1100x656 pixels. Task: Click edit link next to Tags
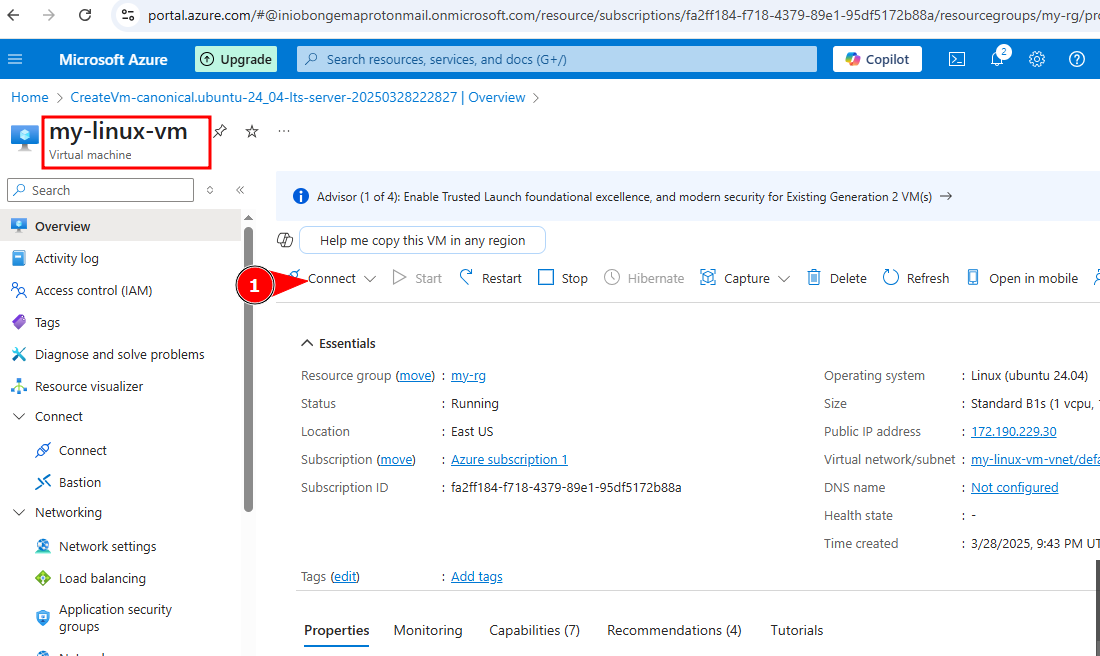344,577
